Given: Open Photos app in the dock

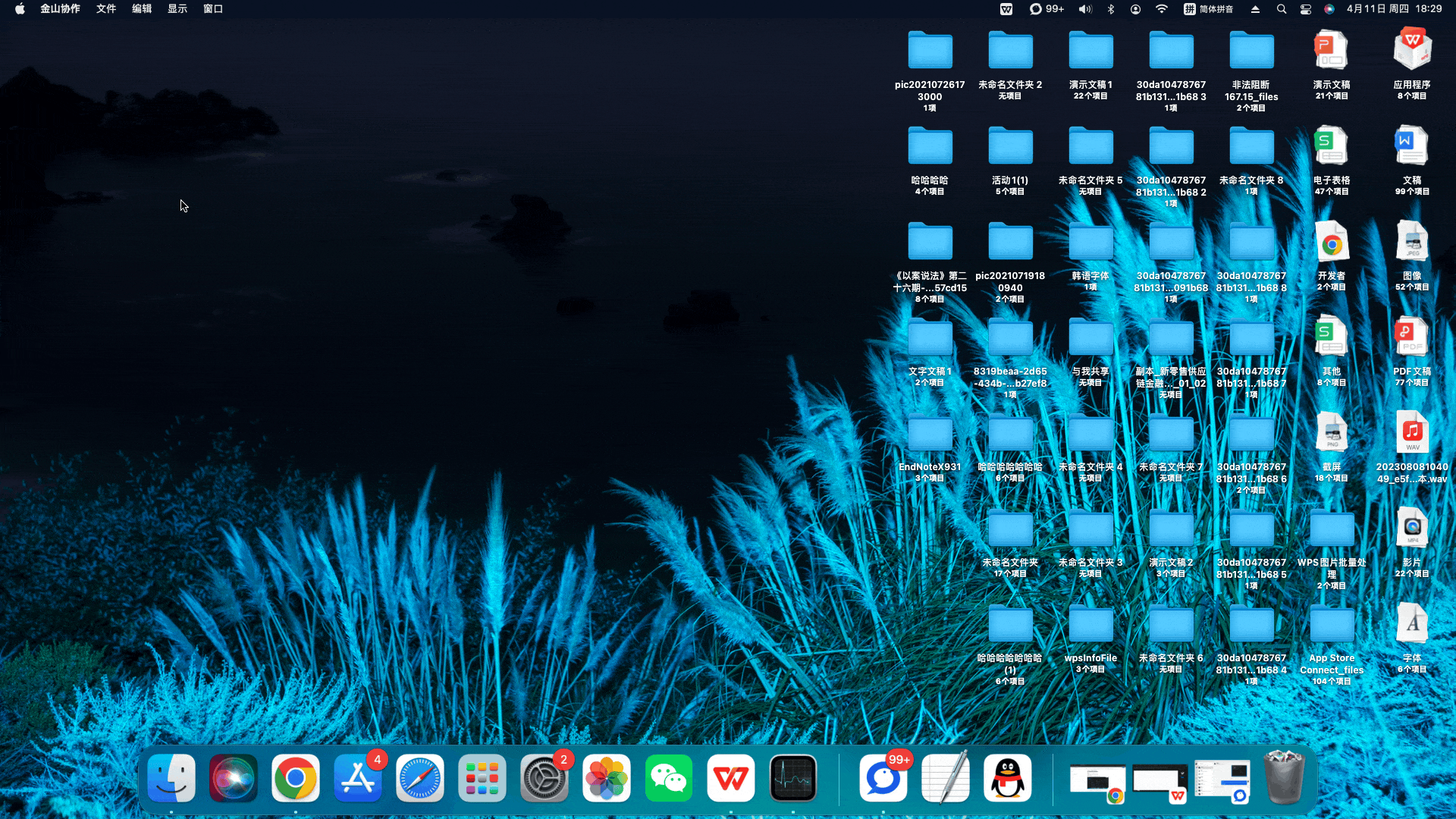Looking at the screenshot, I should pyautogui.click(x=606, y=778).
